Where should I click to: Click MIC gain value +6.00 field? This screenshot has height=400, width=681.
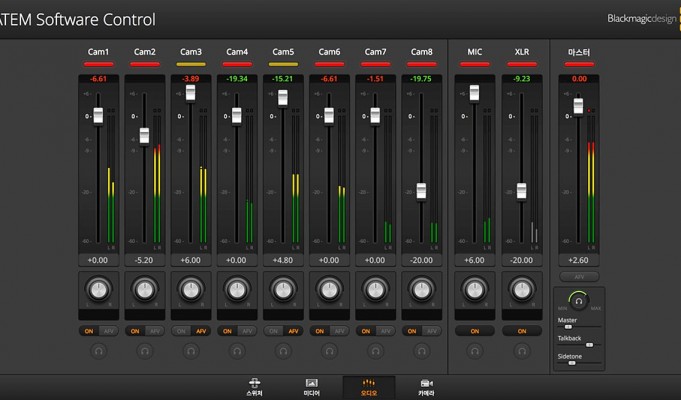click(474, 260)
